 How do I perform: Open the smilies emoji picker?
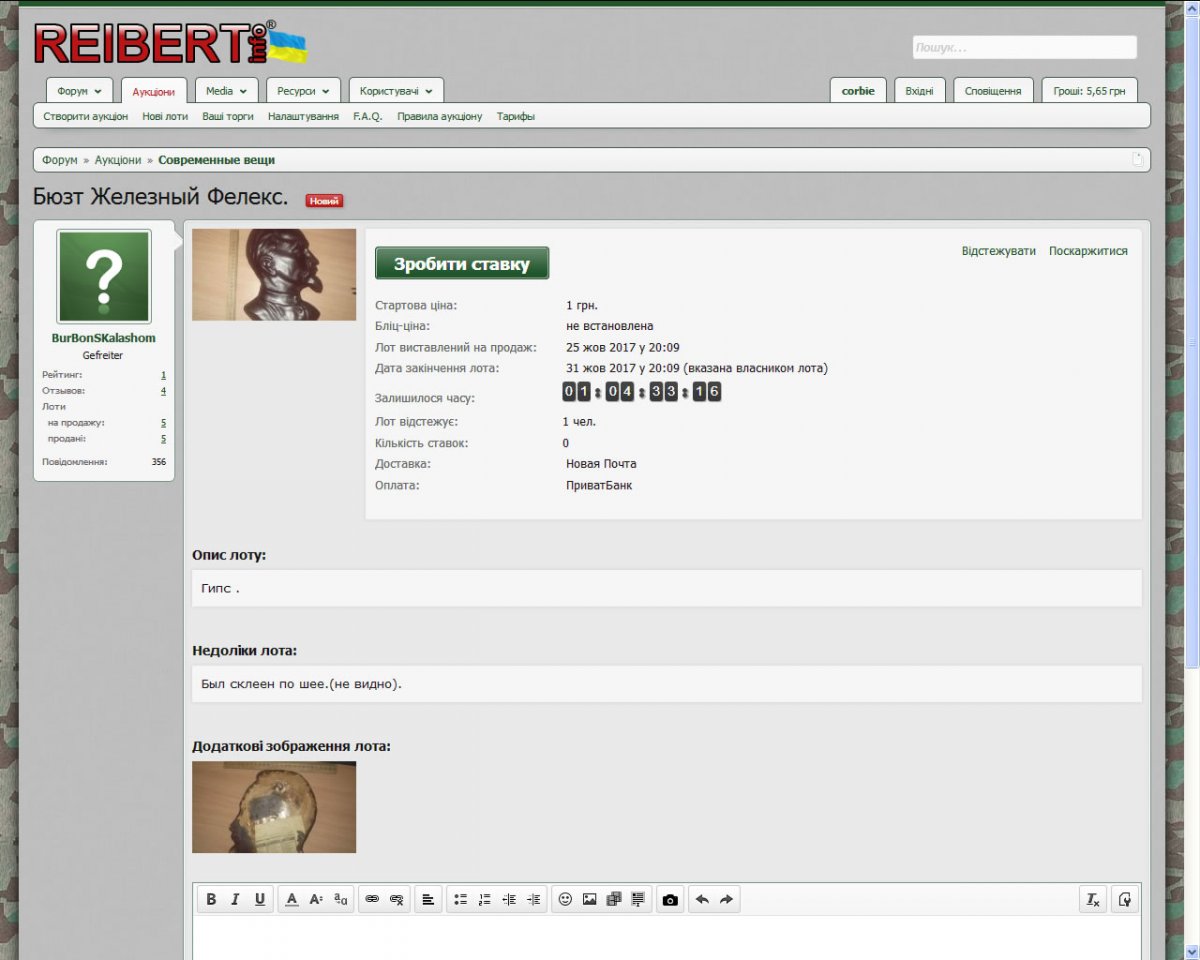click(x=565, y=900)
